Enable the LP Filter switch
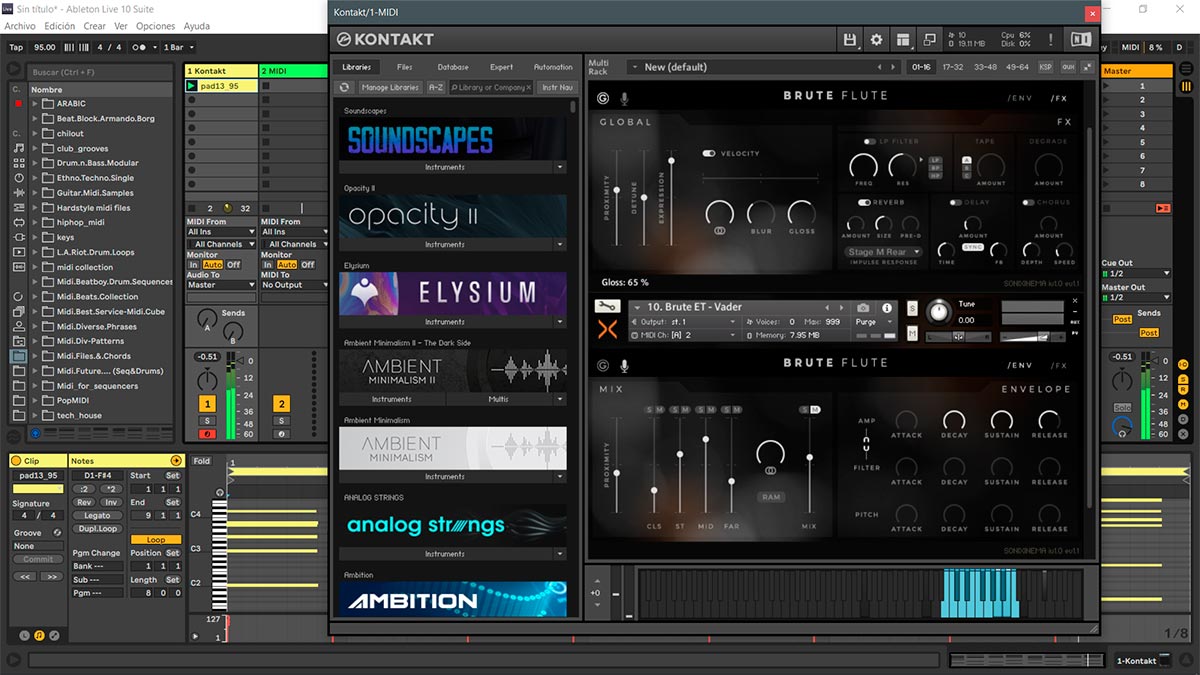 coord(869,142)
